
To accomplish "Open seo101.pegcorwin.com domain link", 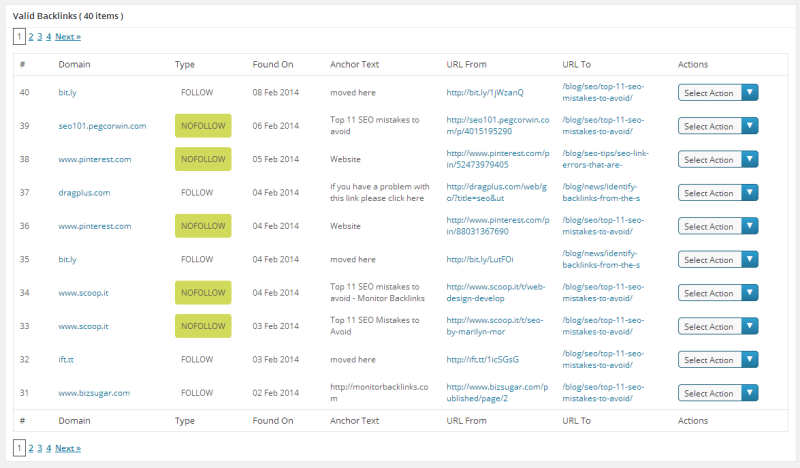I will pos(102,126).
